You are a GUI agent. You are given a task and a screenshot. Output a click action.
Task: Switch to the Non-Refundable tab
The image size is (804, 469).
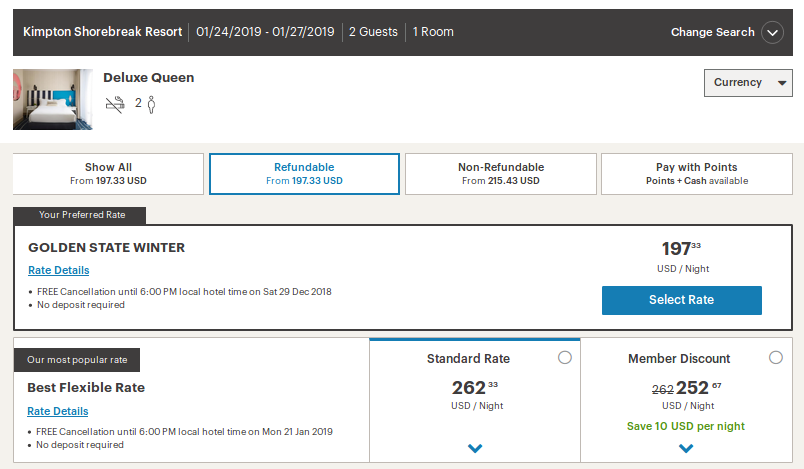(x=500, y=174)
